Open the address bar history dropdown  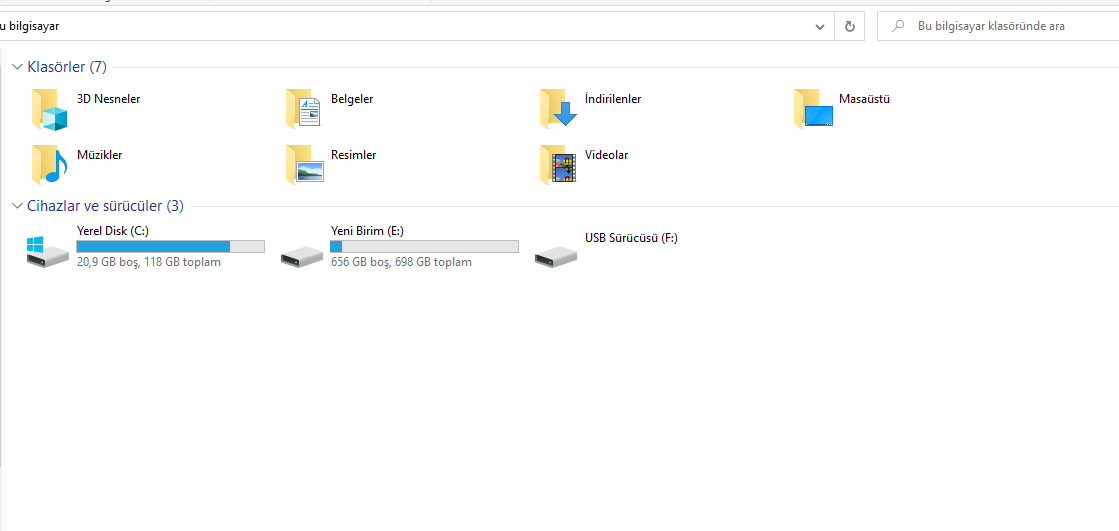point(821,27)
